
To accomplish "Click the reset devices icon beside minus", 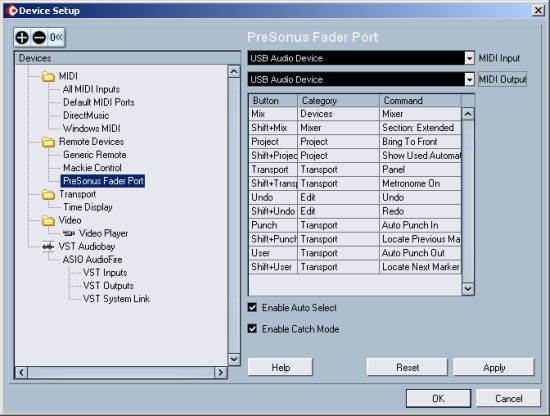I will (x=56, y=38).
